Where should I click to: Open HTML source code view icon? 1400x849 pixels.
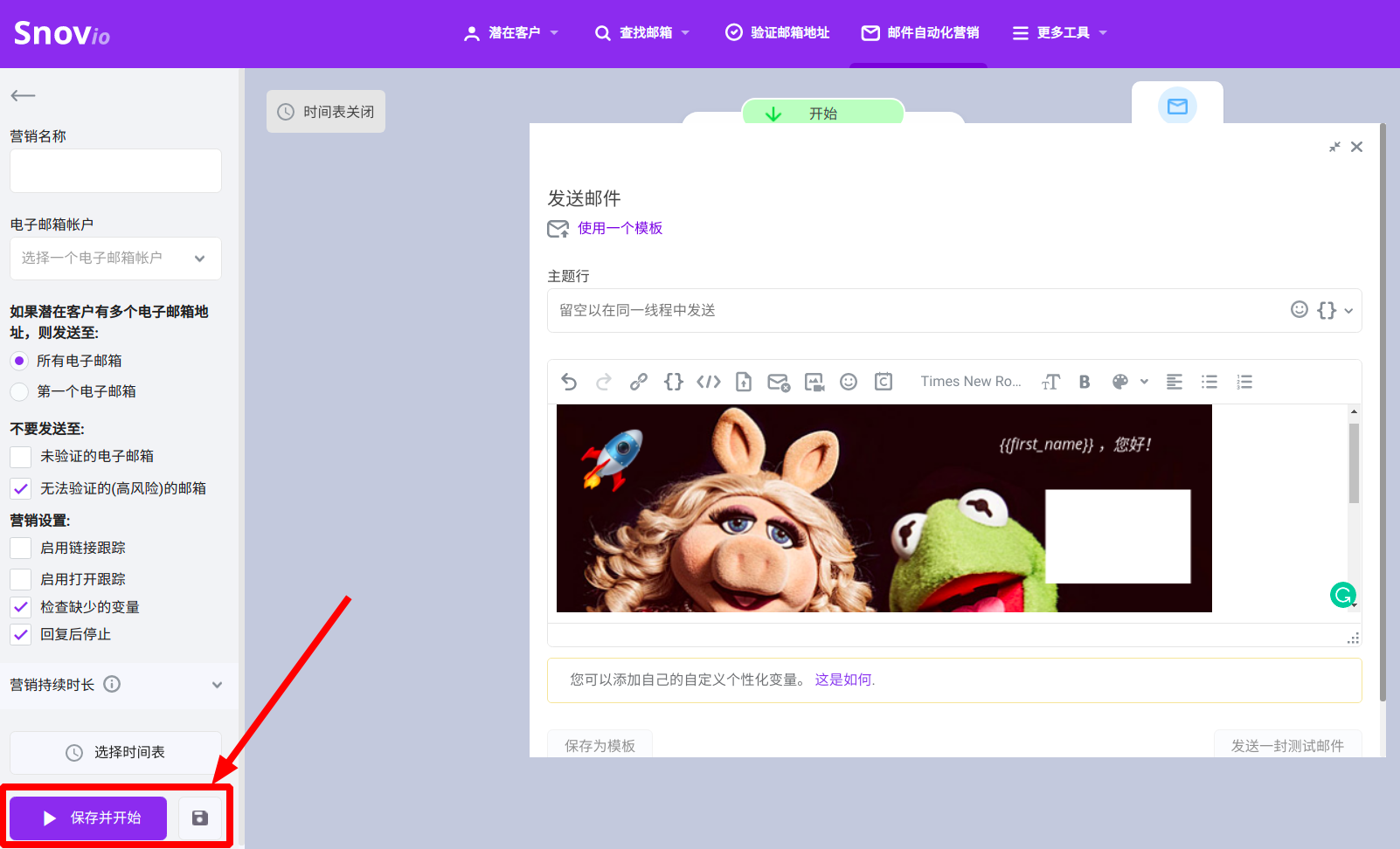[709, 382]
